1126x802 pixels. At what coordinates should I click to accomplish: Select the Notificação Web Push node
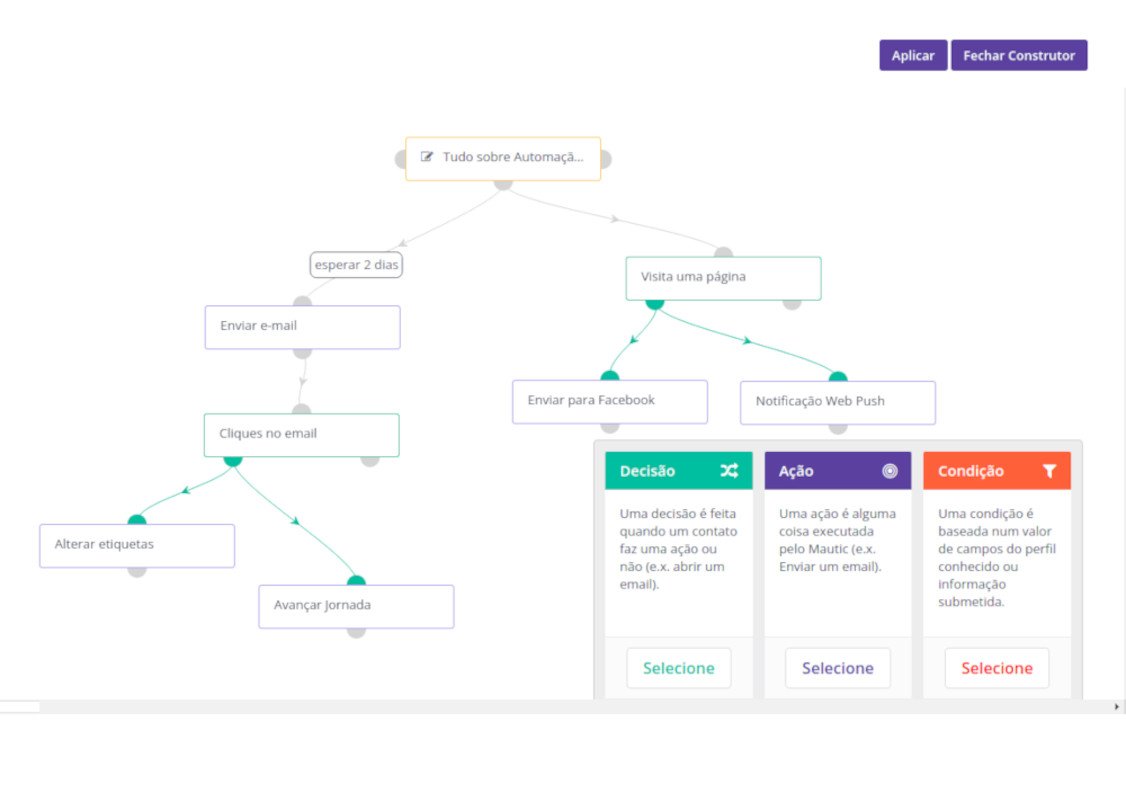[x=837, y=402]
